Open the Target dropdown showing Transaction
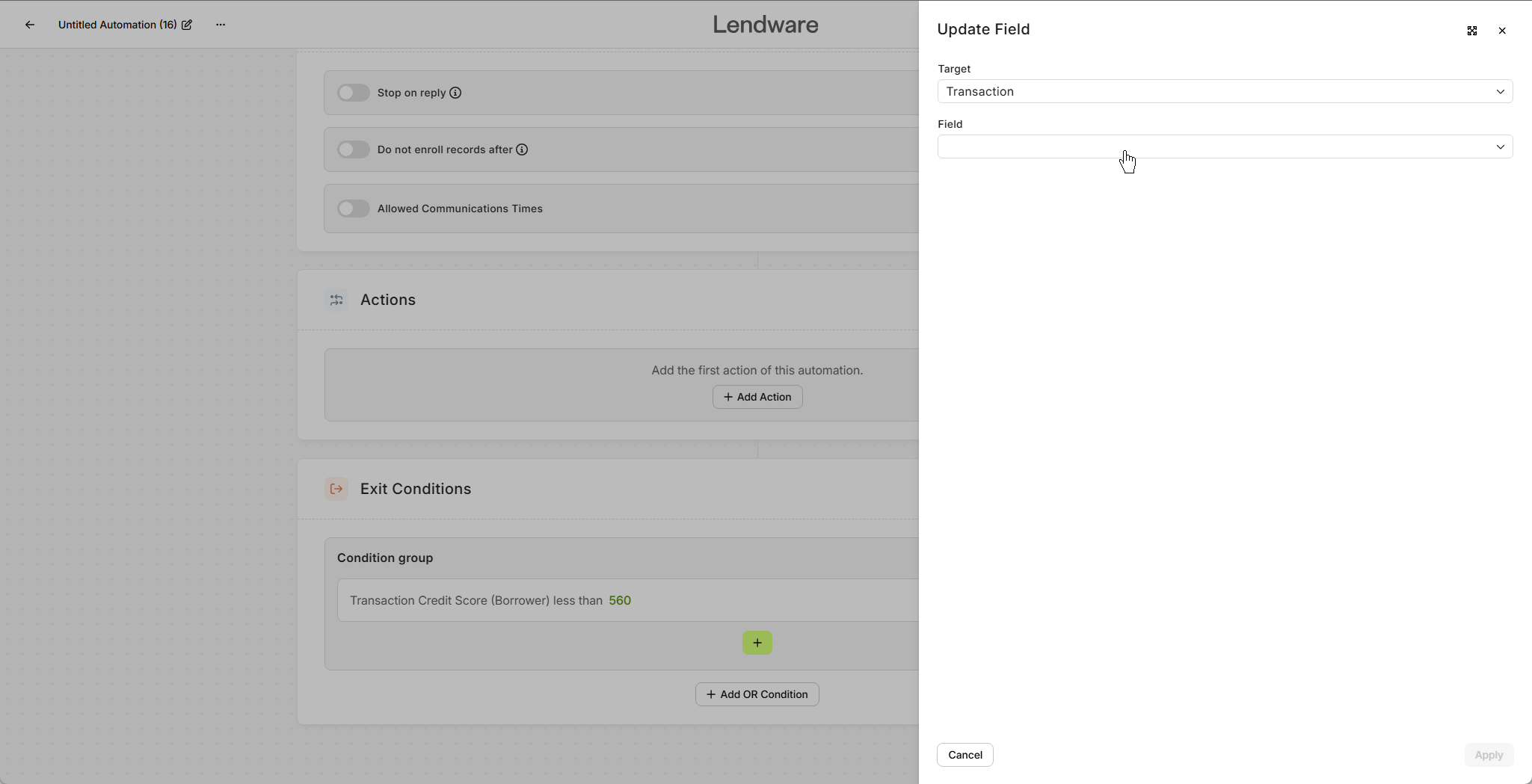Viewport: 1532px width, 784px height. [1224, 91]
